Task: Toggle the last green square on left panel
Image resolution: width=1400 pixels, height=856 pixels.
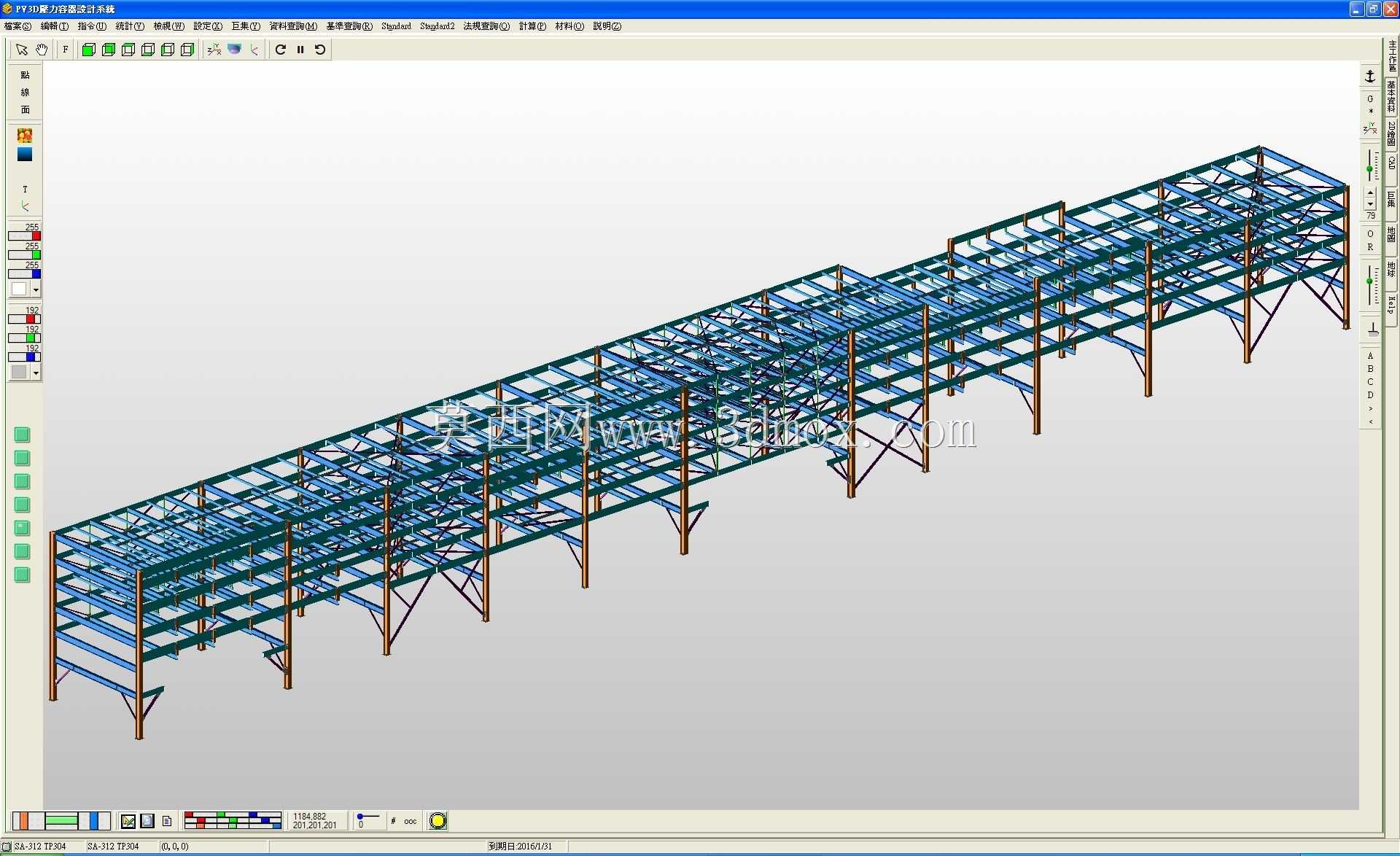Action: (22, 575)
